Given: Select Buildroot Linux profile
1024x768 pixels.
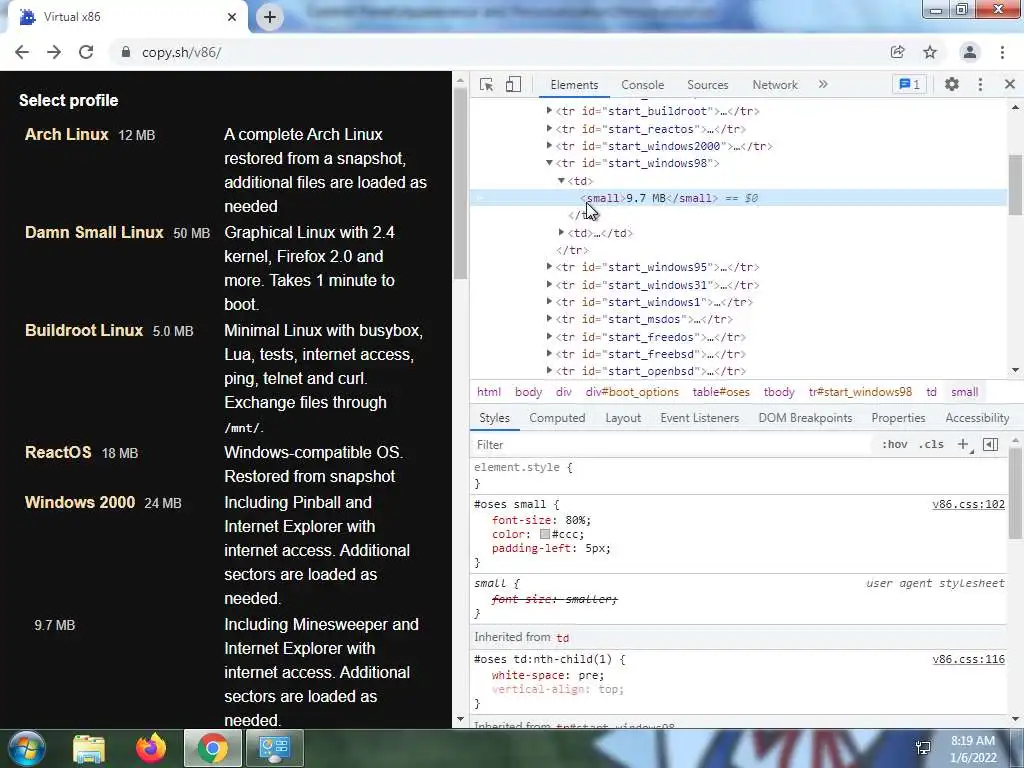Looking at the screenshot, I should pos(84,330).
